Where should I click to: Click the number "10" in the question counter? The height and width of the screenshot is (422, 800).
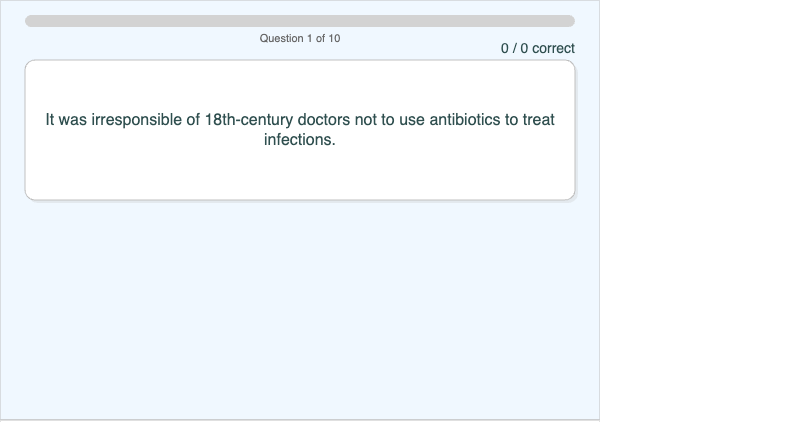[x=333, y=38]
